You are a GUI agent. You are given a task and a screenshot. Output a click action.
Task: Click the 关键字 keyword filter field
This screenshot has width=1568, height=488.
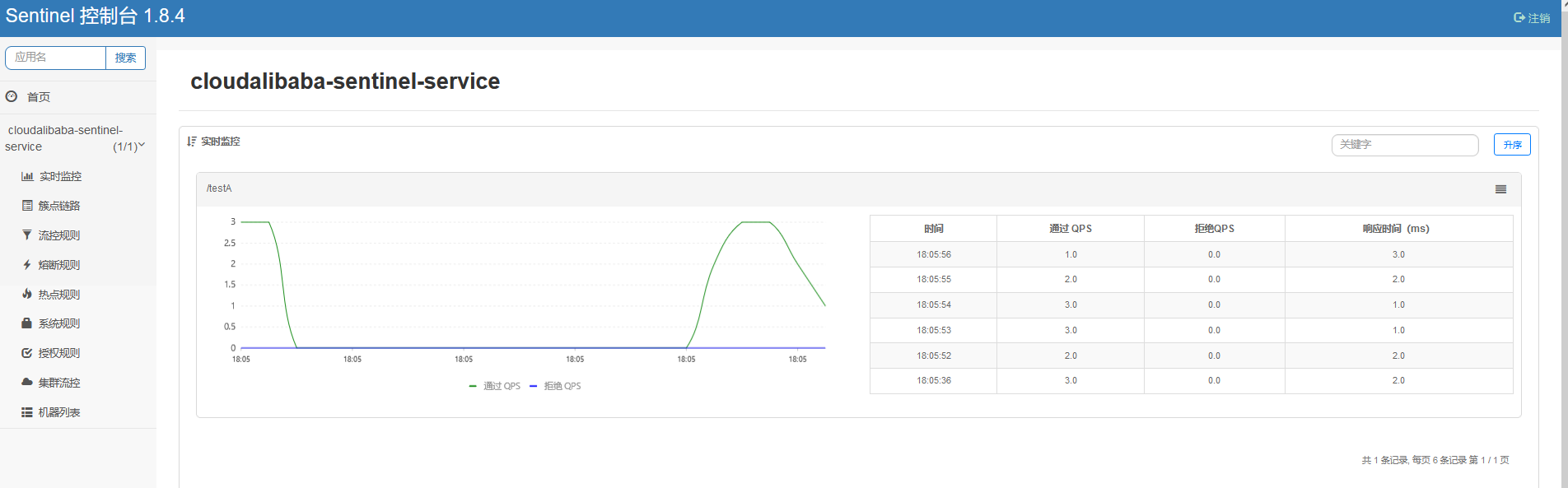tap(1404, 145)
